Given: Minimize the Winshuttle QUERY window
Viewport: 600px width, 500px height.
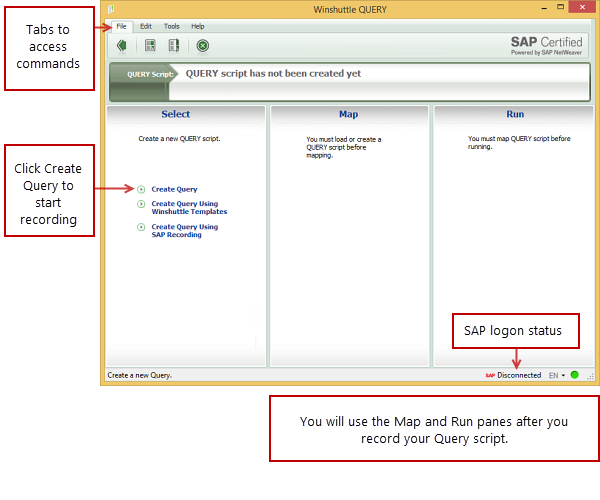Looking at the screenshot, I should [x=544, y=8].
